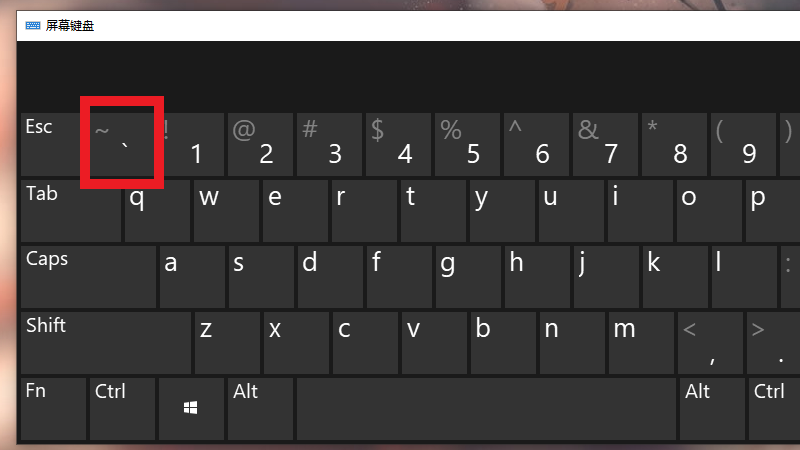The image size is (800, 450).
Task: Click the @ 2 key
Action: tap(260, 144)
